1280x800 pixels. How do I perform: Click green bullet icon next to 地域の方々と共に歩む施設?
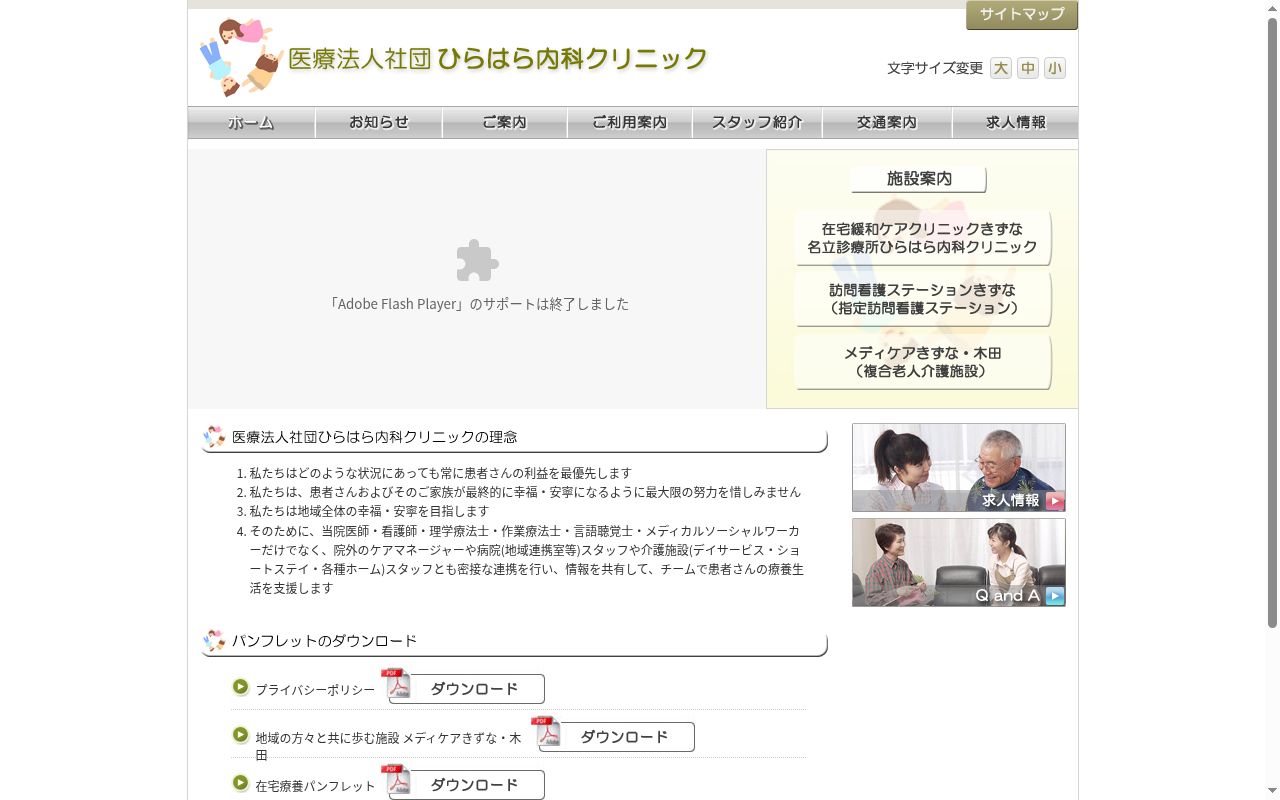(240, 735)
